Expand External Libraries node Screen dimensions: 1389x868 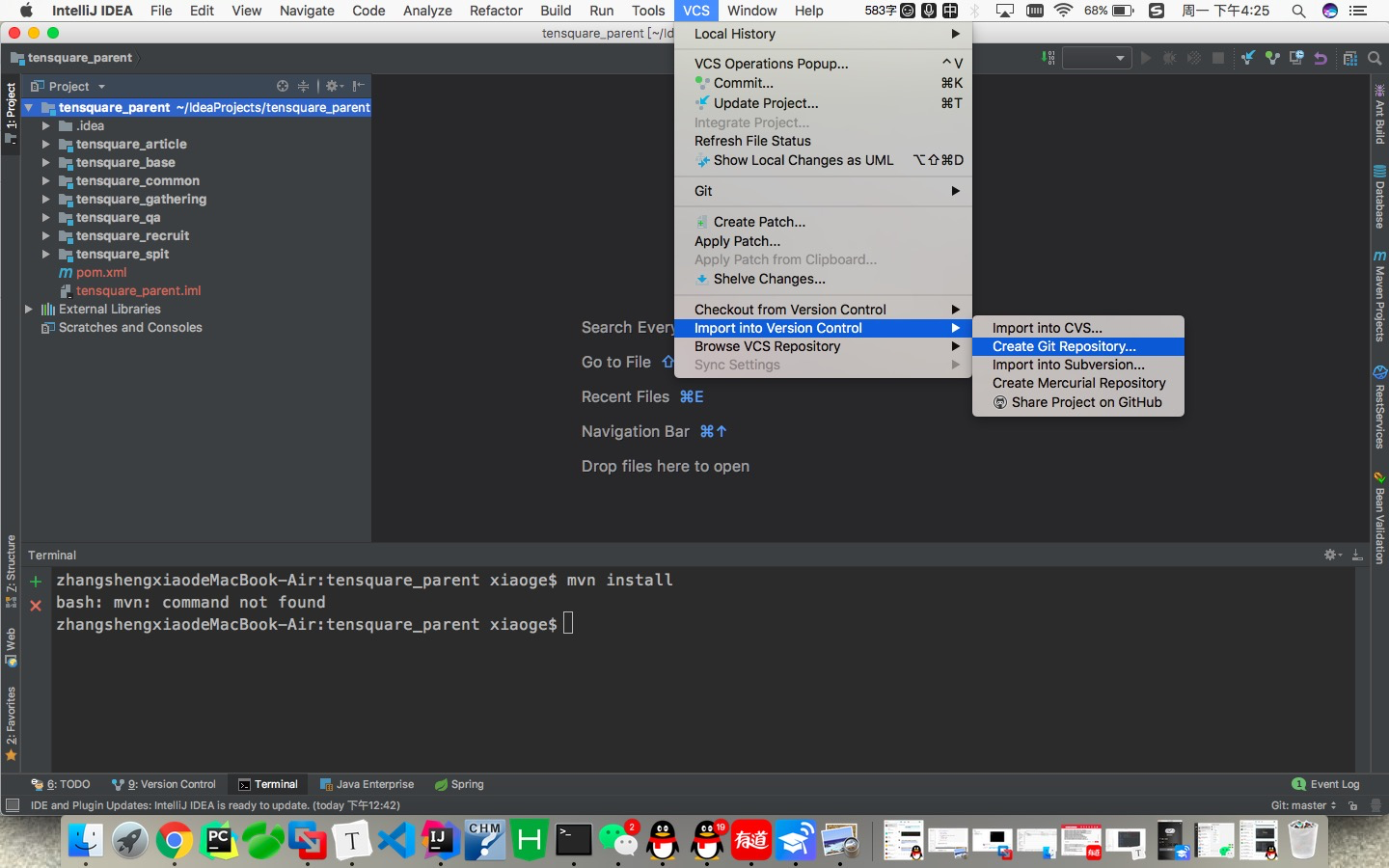tap(29, 310)
